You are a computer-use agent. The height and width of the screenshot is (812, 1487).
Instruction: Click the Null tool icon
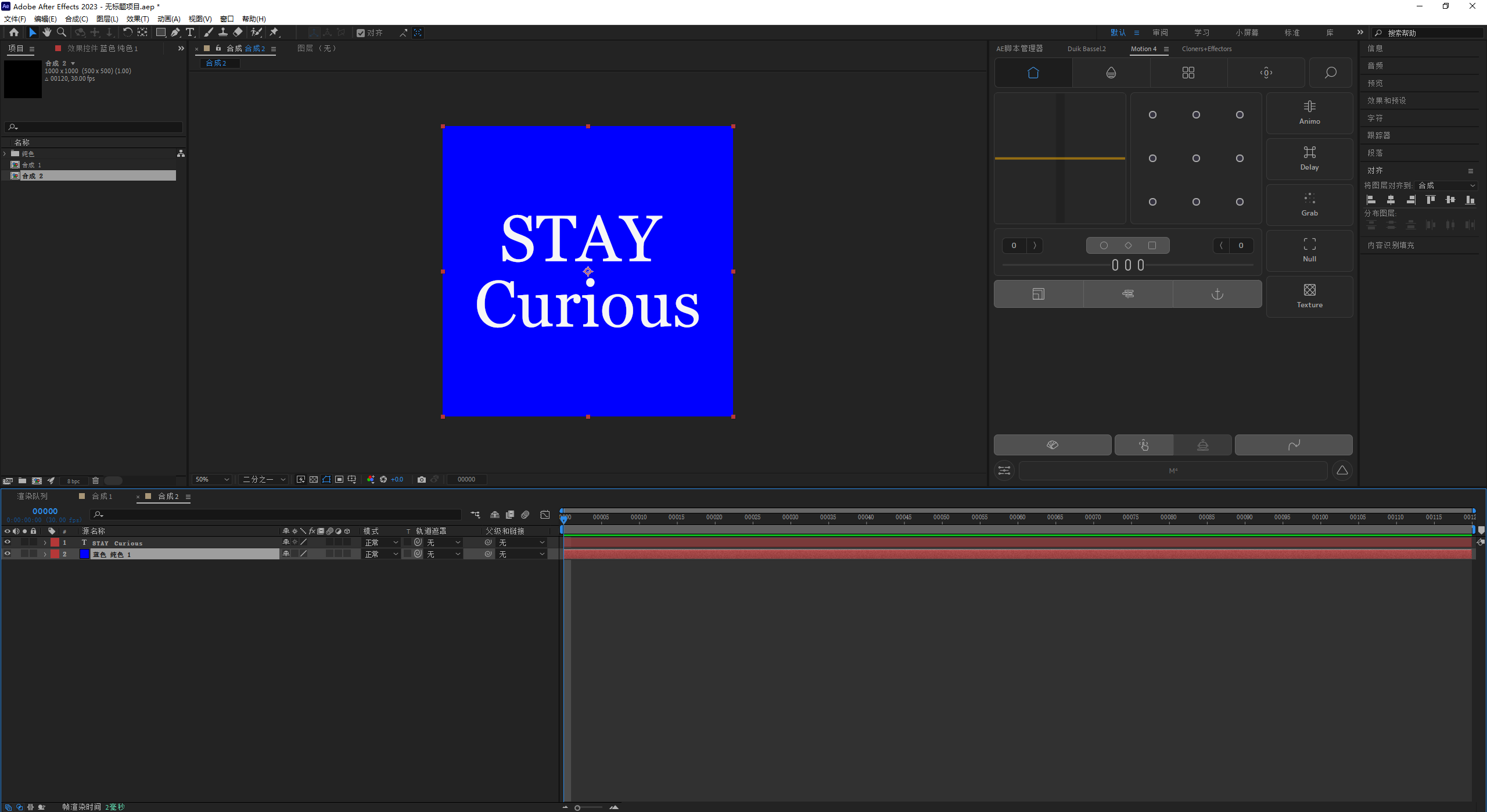coord(1309,250)
